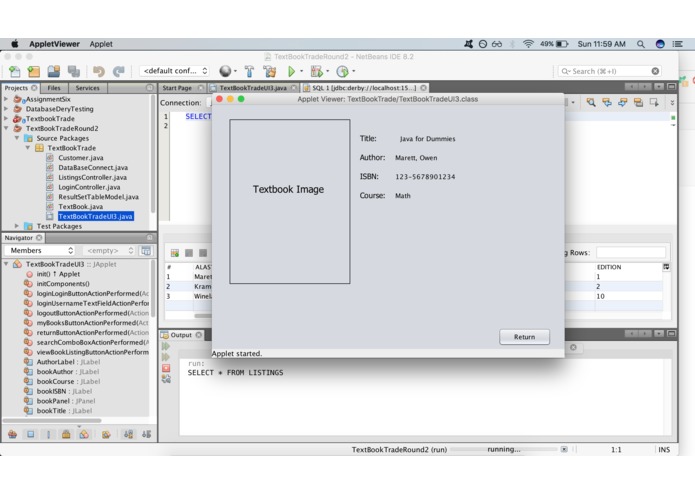This screenshot has height=494, width=695.
Task: Expand the Test Packages folder
Action: tap(17, 226)
